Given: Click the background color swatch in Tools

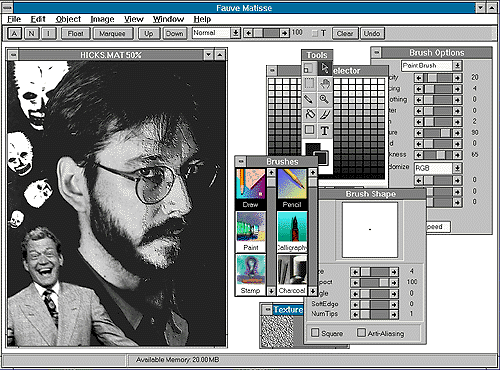Looking at the screenshot, I should click(323, 159).
